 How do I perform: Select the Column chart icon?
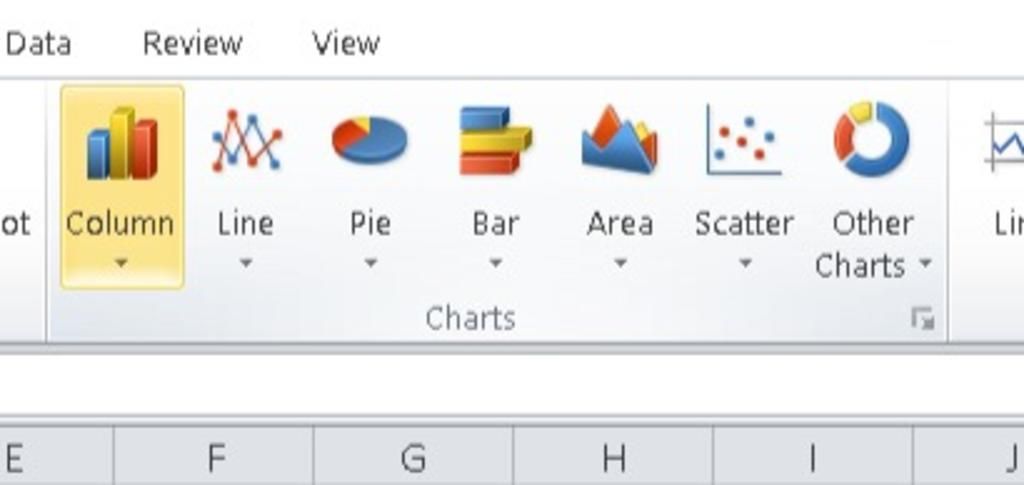[x=122, y=143]
